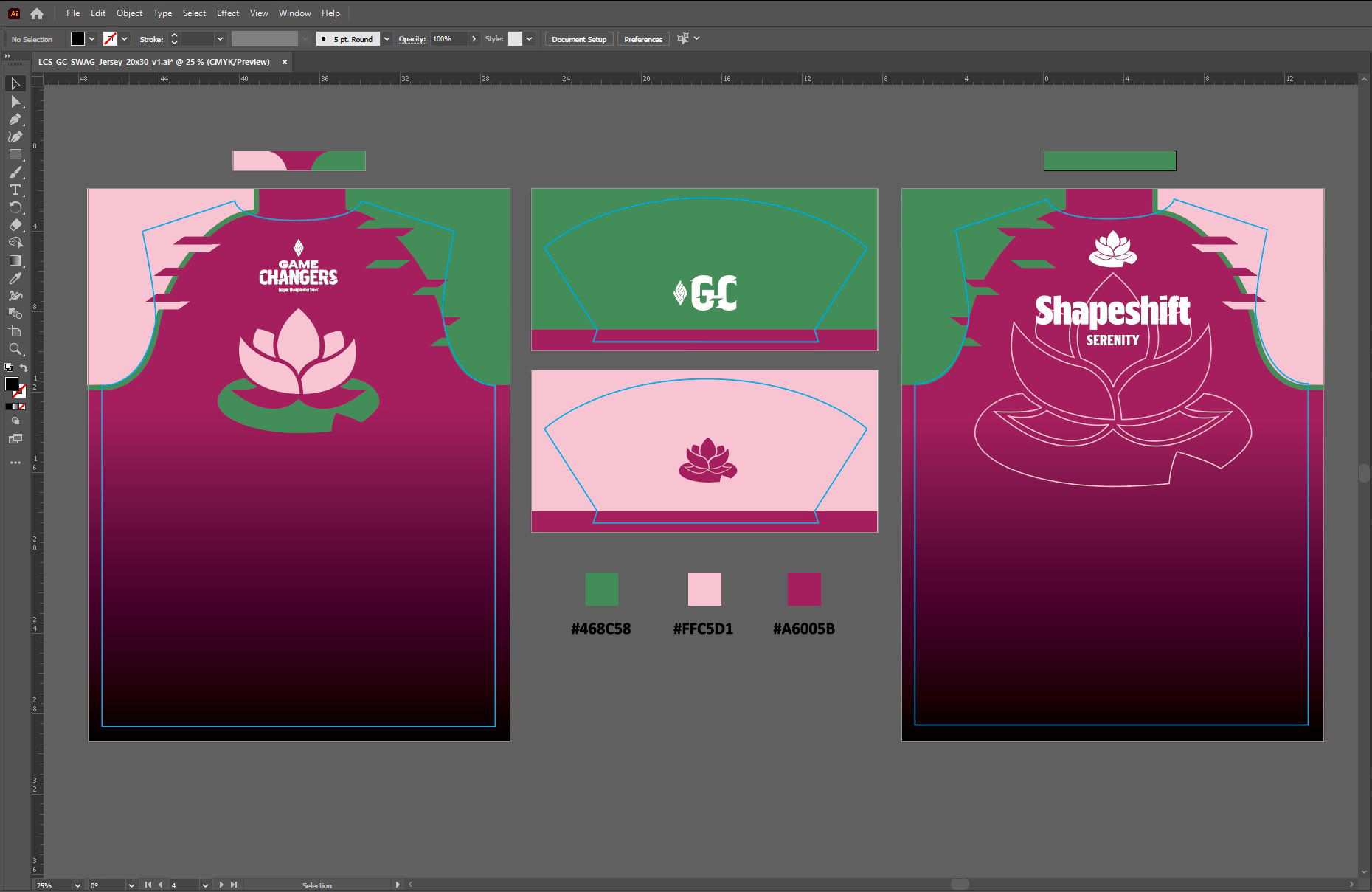Select the Blend tool
Image resolution: width=1372 pixels, height=892 pixels.
[x=15, y=314]
